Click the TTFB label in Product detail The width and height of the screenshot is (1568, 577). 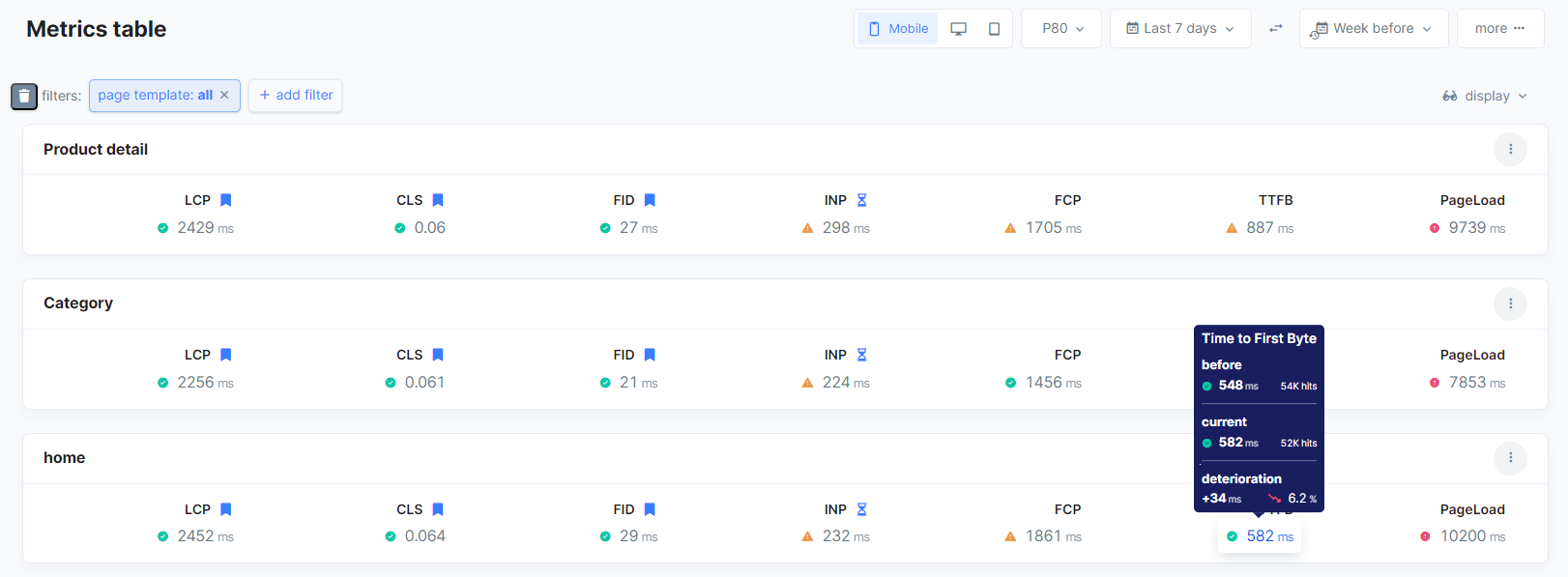pos(1276,200)
